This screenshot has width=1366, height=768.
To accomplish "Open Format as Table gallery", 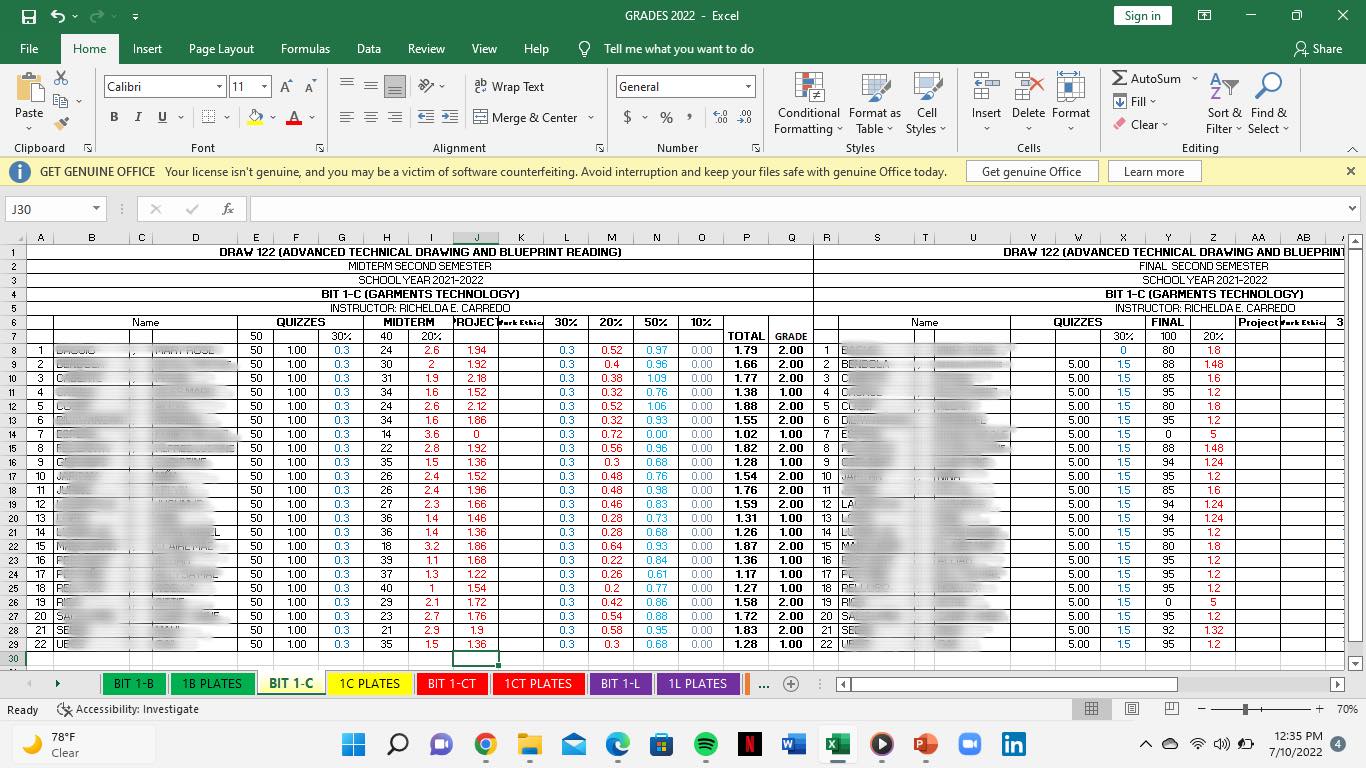I will pyautogui.click(x=875, y=103).
